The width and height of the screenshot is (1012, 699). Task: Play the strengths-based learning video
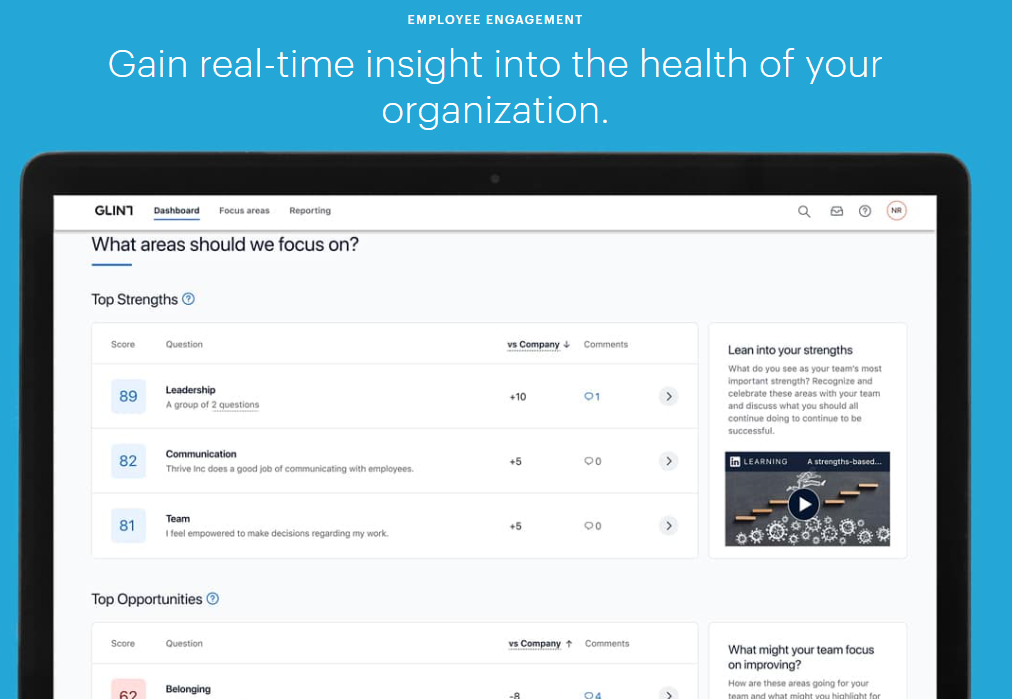point(804,504)
